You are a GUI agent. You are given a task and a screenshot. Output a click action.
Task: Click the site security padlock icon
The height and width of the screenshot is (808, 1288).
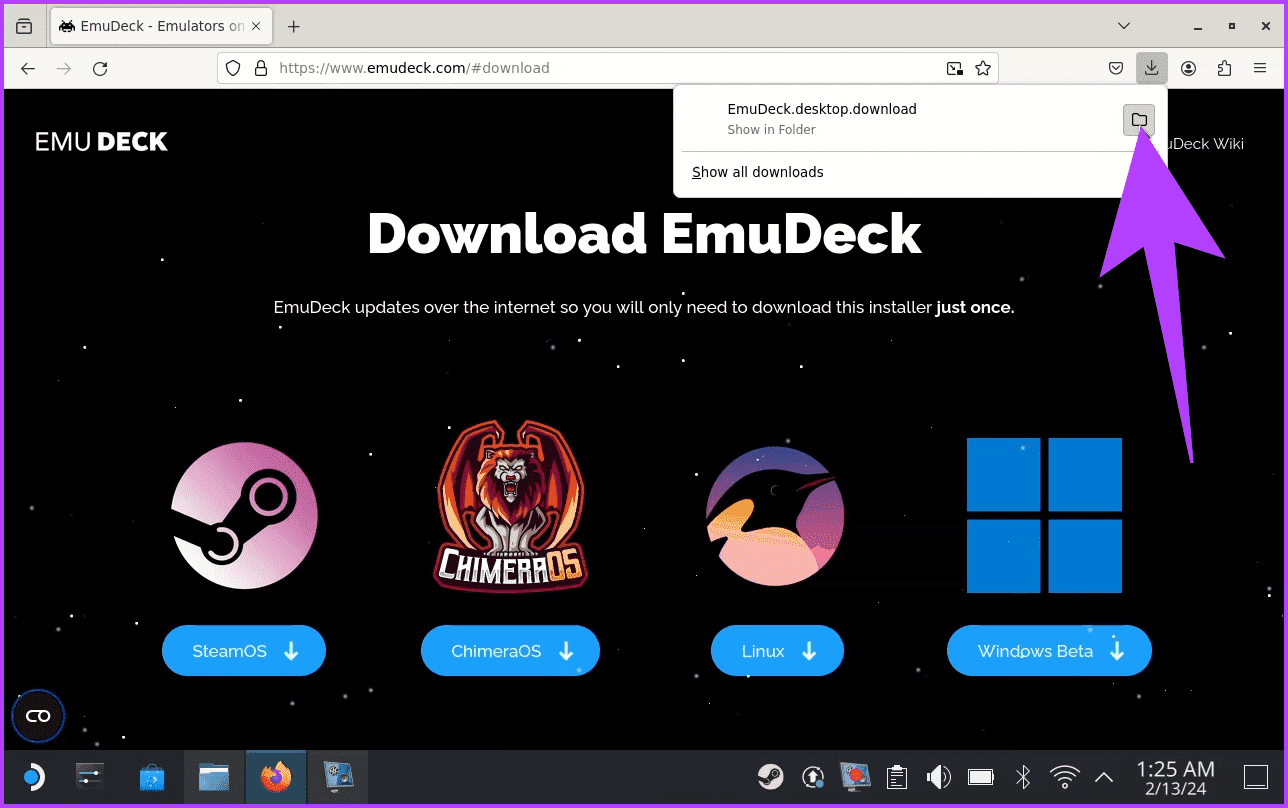261,68
